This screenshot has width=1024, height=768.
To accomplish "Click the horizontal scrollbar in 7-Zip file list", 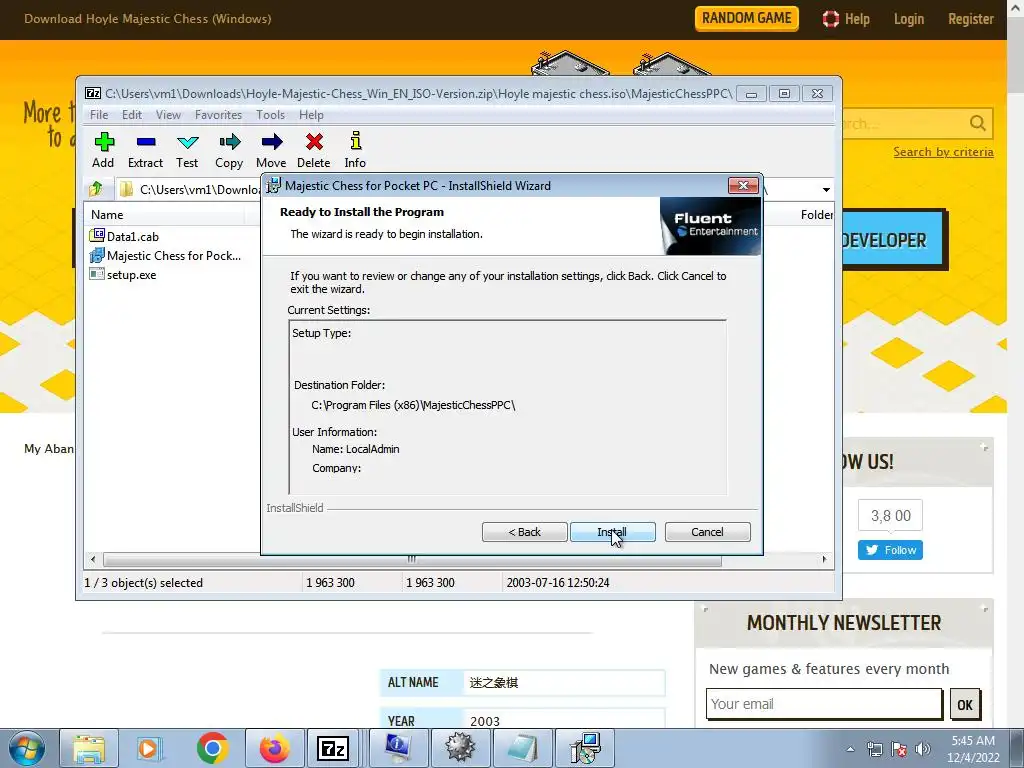I will point(411,560).
